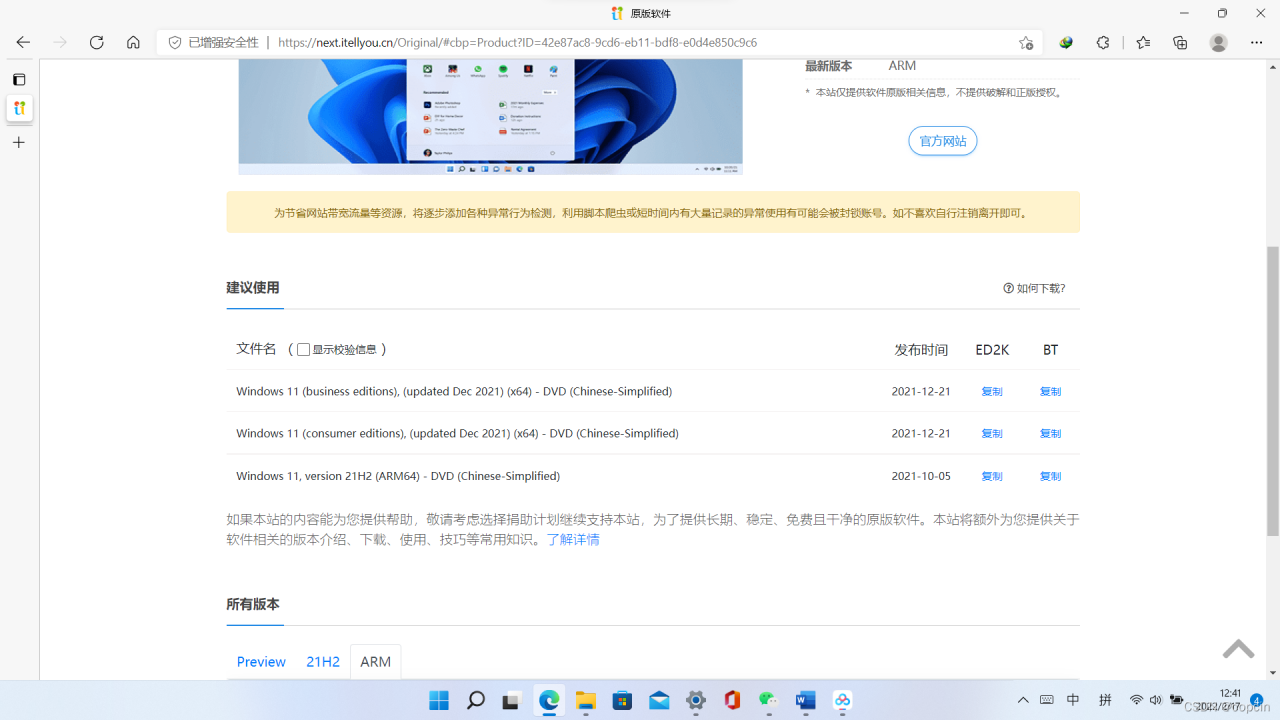The height and width of the screenshot is (720, 1280).
Task: Switch to Word in the taskbar
Action: click(806, 701)
